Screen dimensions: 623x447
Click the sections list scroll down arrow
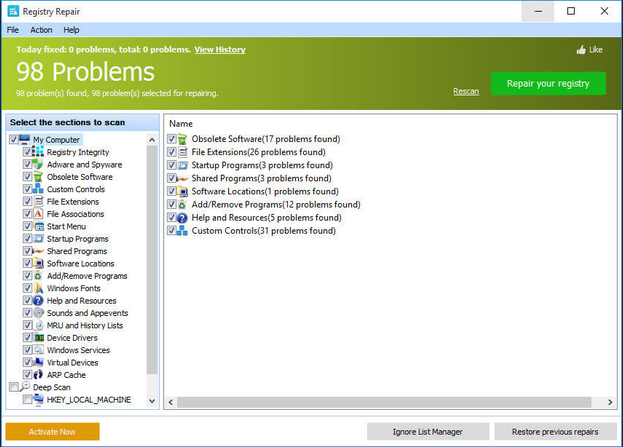coord(152,401)
